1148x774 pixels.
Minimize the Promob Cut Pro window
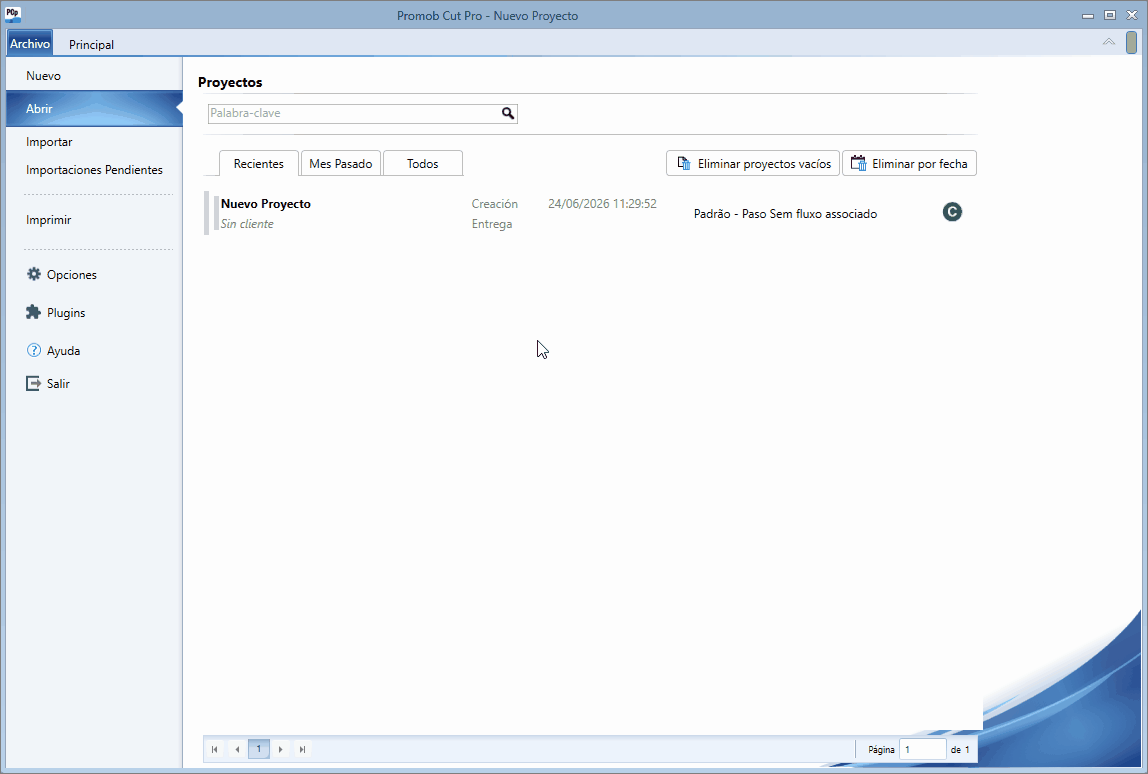[1088, 15]
